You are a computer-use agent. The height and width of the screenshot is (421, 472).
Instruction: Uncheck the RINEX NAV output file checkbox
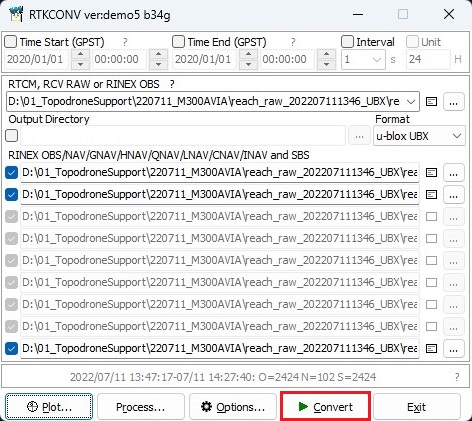click(x=12, y=195)
